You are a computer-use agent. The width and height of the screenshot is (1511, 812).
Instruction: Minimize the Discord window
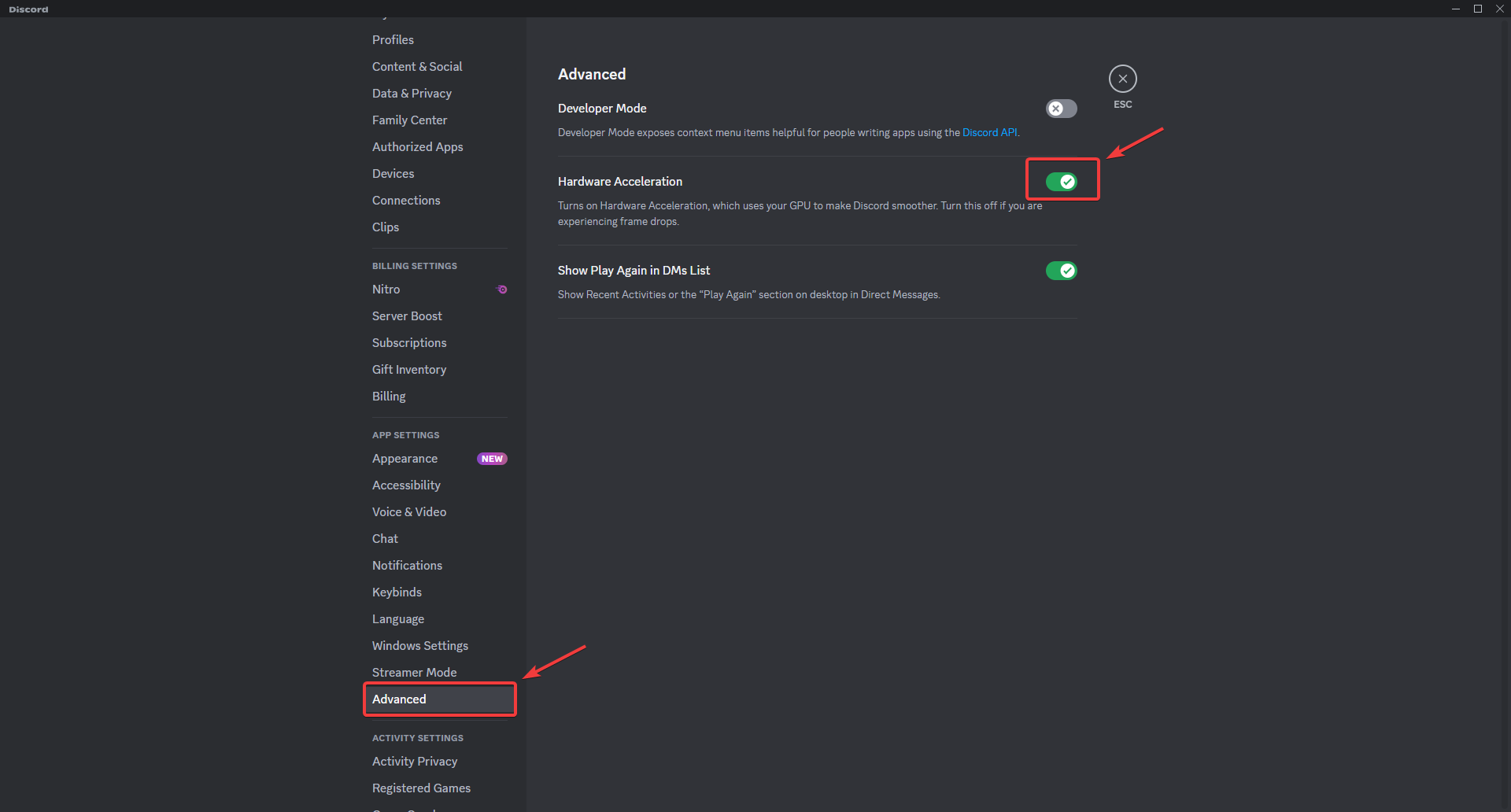click(x=1456, y=9)
